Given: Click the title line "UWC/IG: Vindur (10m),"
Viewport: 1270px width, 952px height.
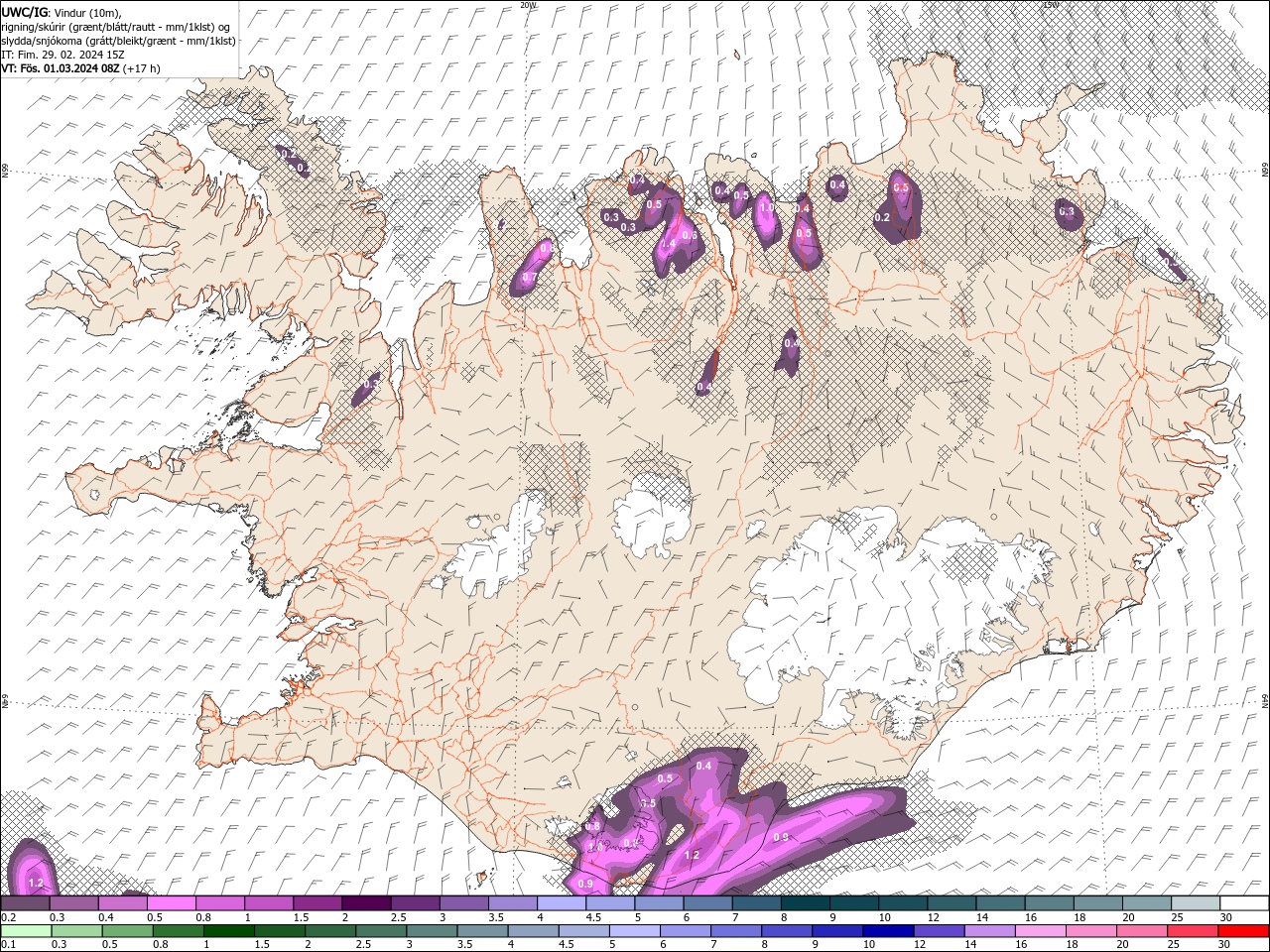Looking at the screenshot, I should pos(62,12).
